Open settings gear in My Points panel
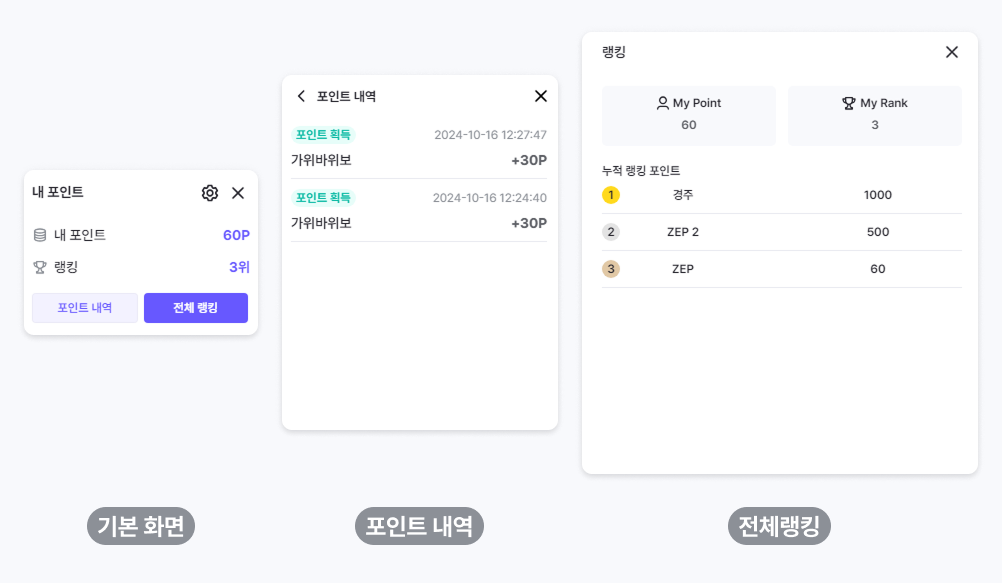This screenshot has width=1002, height=583. 210,193
